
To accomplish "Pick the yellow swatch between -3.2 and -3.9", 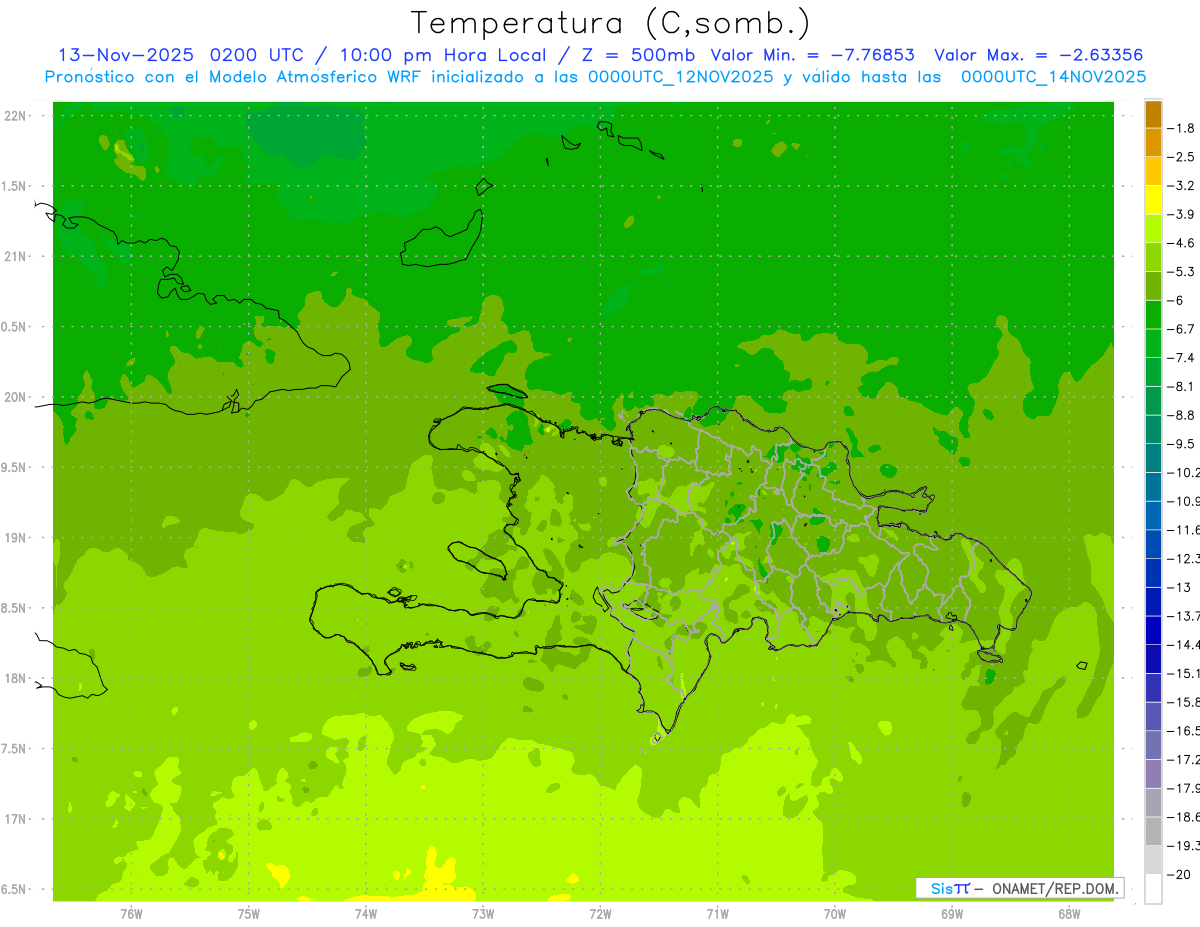I will coord(1153,200).
